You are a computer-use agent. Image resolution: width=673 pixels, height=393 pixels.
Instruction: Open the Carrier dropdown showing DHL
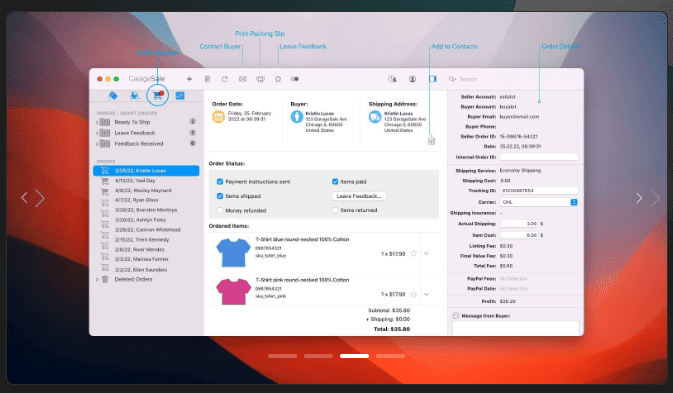click(539, 202)
